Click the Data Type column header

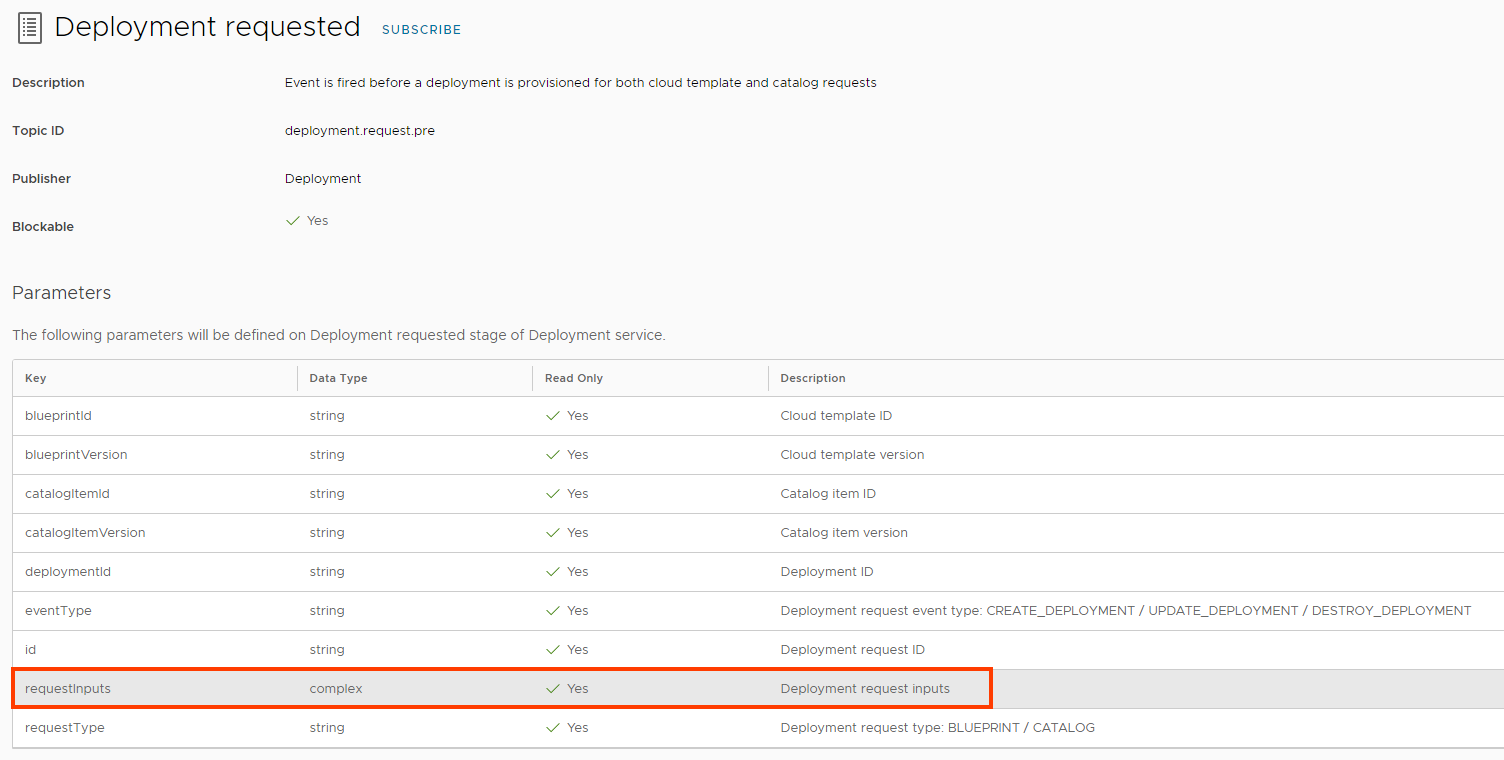pyautogui.click(x=336, y=378)
